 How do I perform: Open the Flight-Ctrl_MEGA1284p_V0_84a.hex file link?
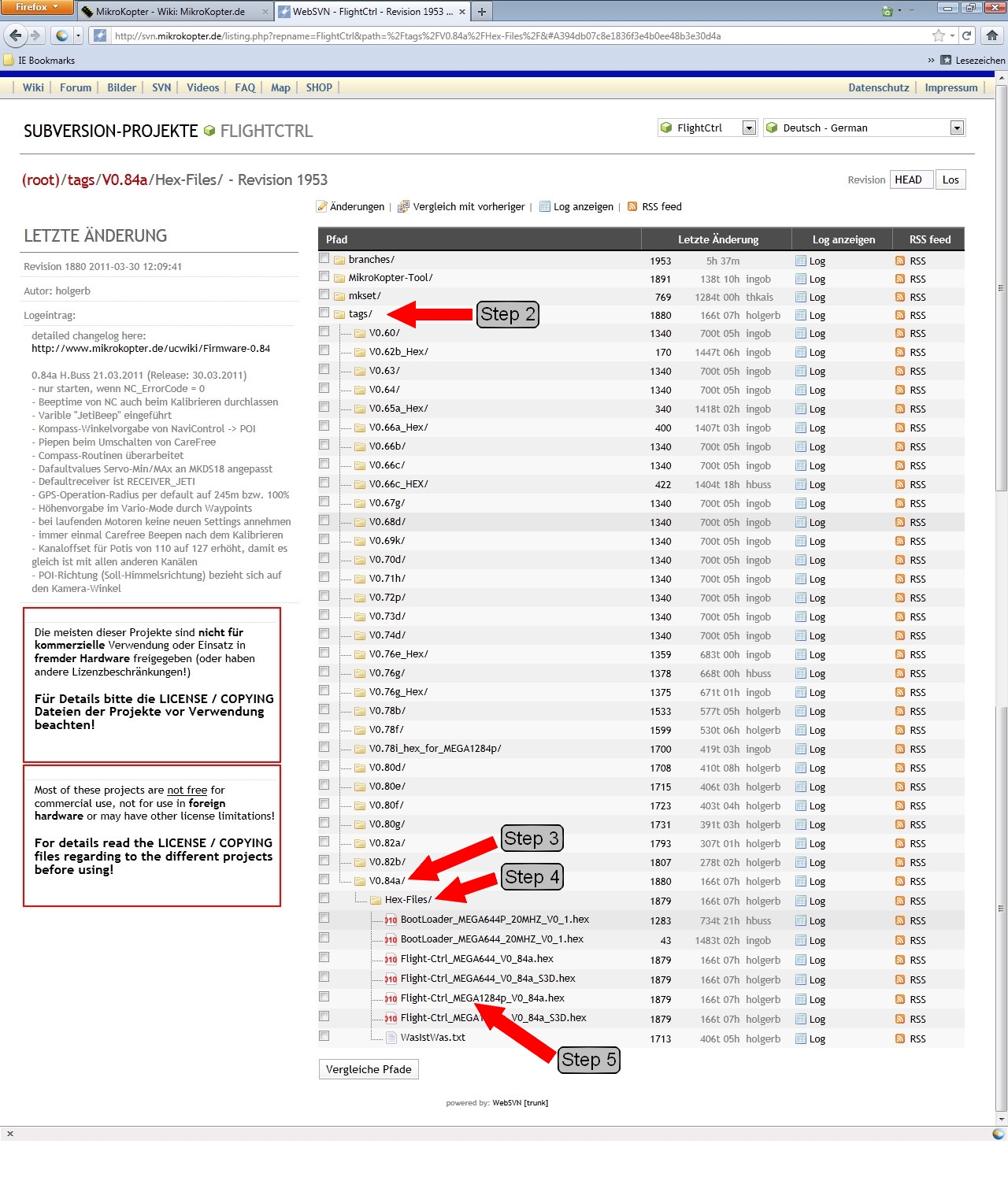(x=482, y=998)
